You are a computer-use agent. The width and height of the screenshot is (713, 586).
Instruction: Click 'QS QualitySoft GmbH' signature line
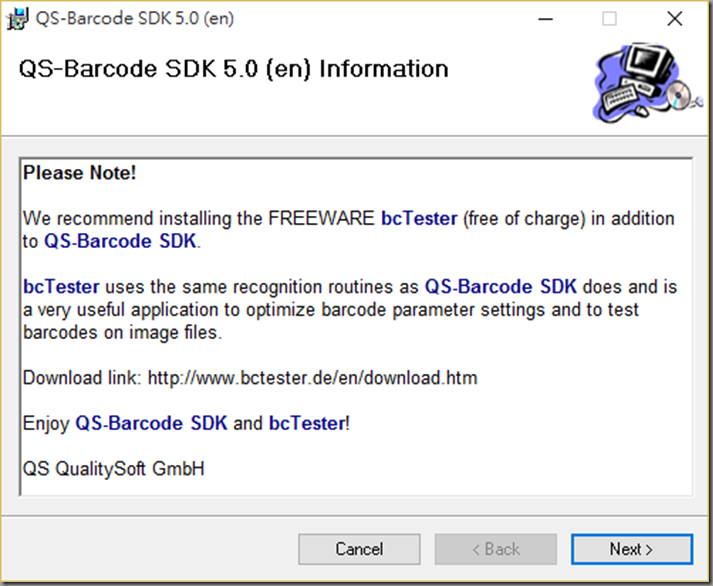pos(114,469)
